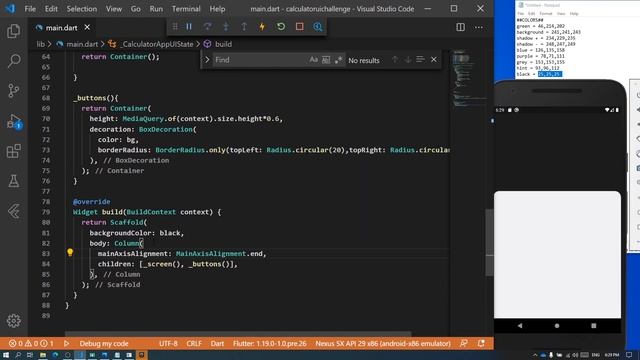640x360 pixels.
Task: Open the Windows Action Center notifications
Action: click(629, 355)
